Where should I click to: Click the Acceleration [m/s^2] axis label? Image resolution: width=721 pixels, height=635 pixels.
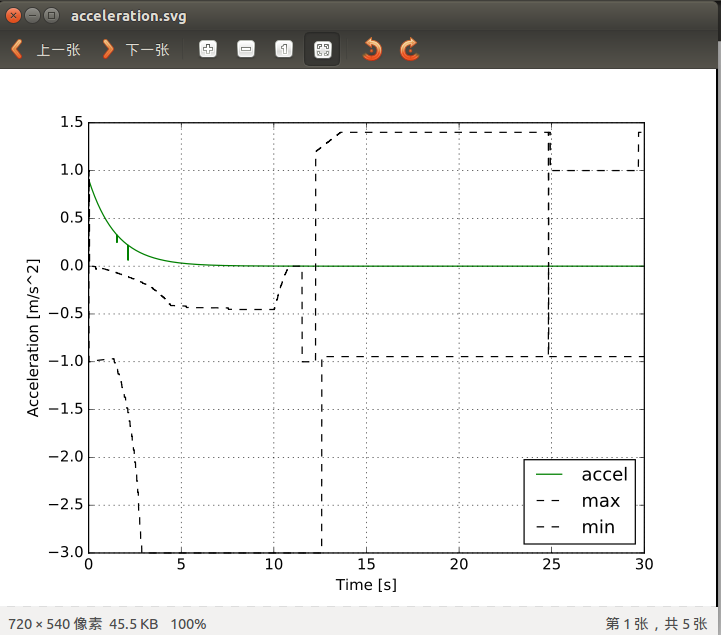(33, 338)
